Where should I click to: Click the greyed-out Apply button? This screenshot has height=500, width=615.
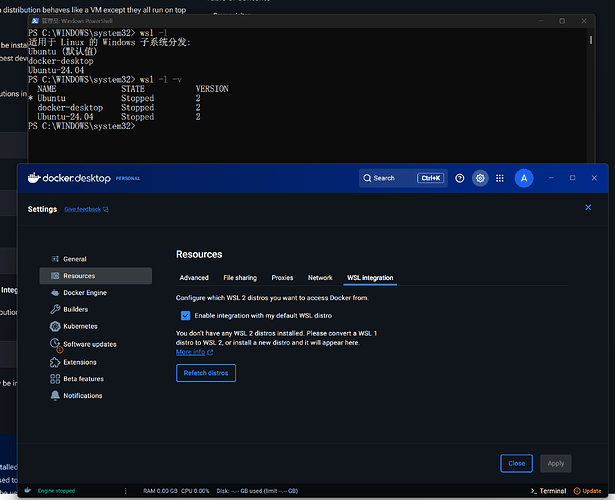tap(555, 463)
